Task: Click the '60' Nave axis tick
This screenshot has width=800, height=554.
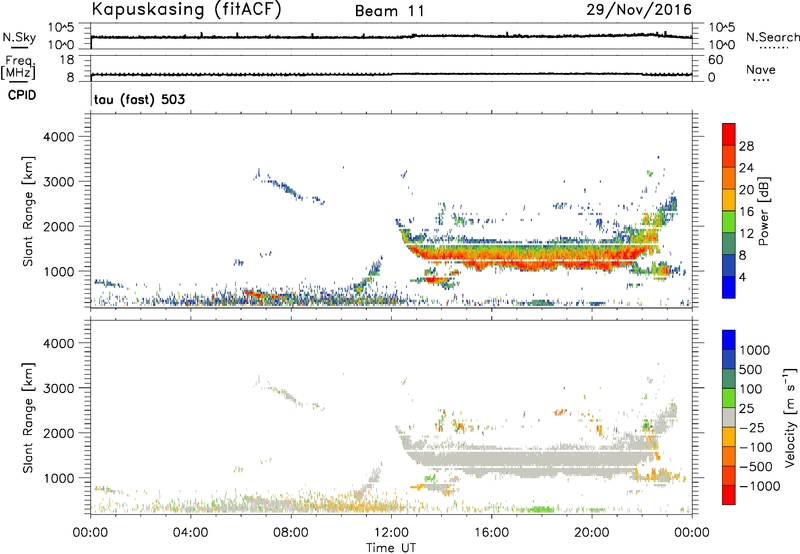Action: click(x=715, y=60)
